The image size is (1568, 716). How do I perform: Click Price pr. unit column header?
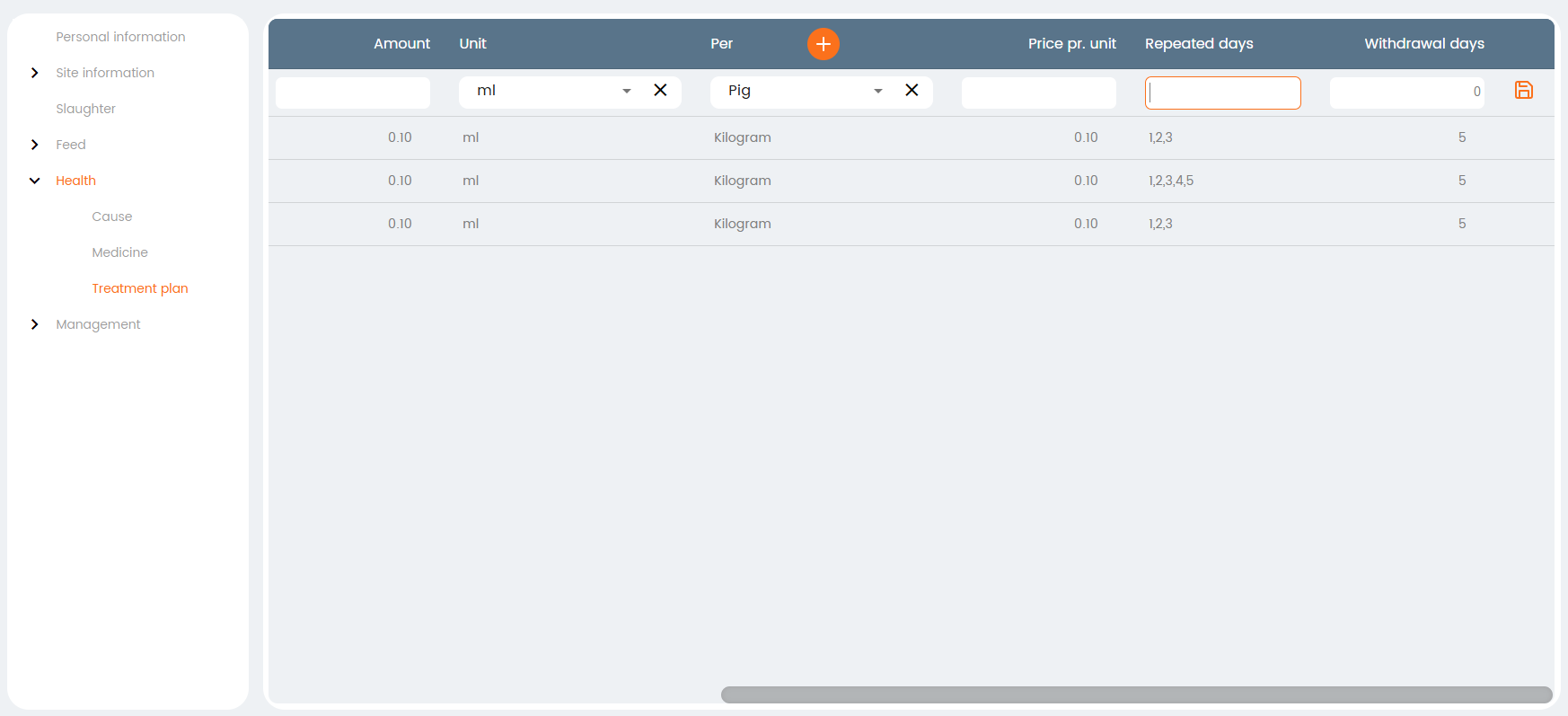coord(1071,43)
